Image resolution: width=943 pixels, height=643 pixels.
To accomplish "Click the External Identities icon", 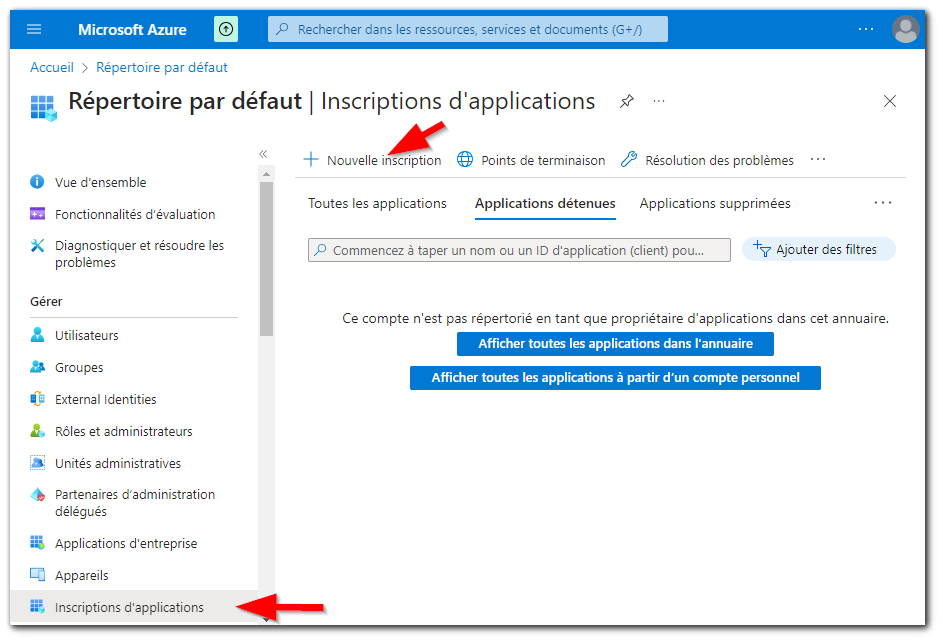I will [37, 398].
